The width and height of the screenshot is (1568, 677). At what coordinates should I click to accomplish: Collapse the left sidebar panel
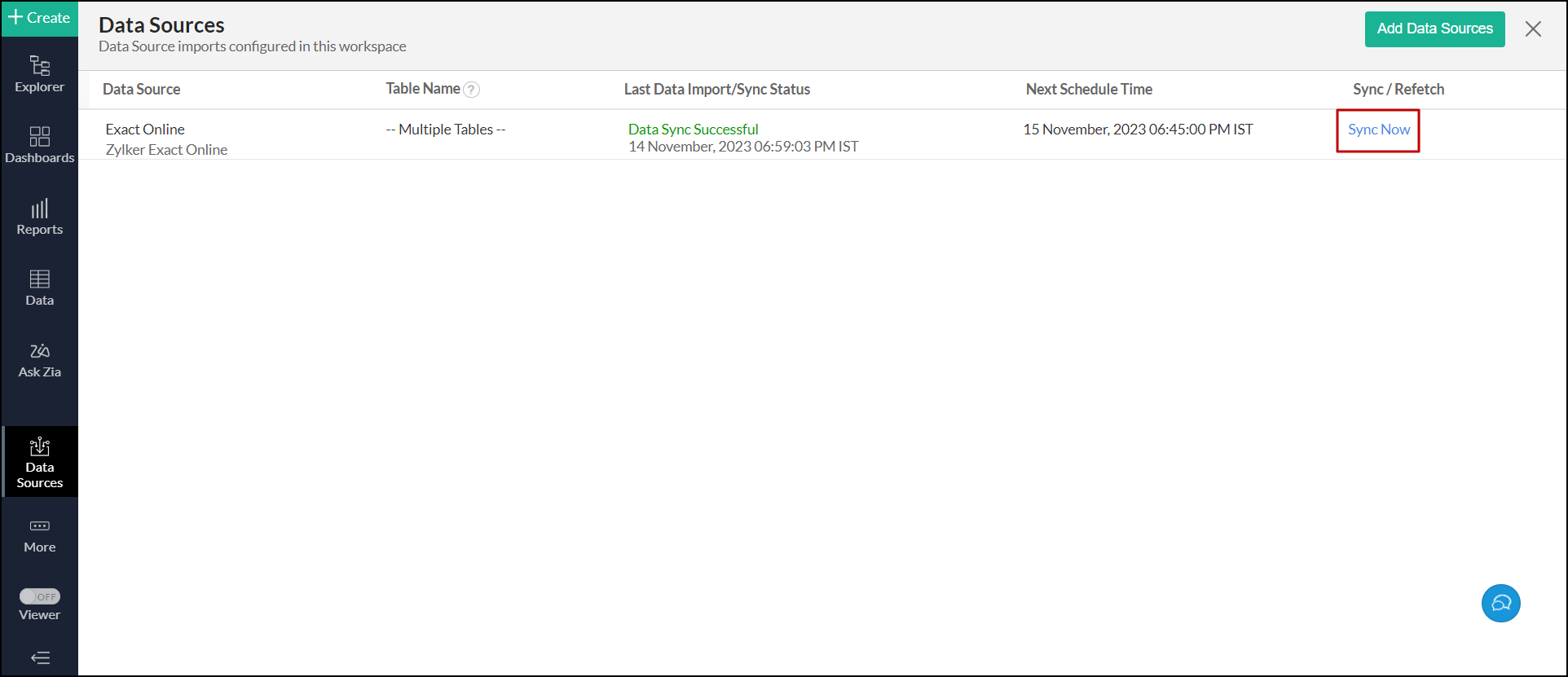40,657
